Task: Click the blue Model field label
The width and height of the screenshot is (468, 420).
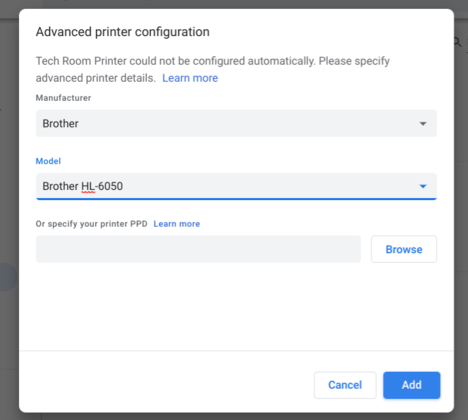Action: point(48,161)
